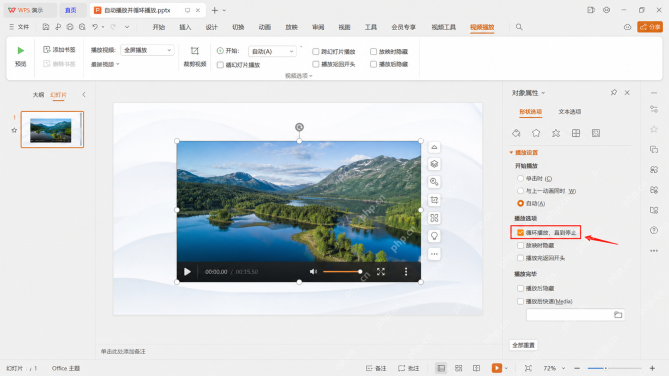Screen dimensions: 669x376
Task: Check Hide While Not Playing in ribbon
Action: pos(373,52)
